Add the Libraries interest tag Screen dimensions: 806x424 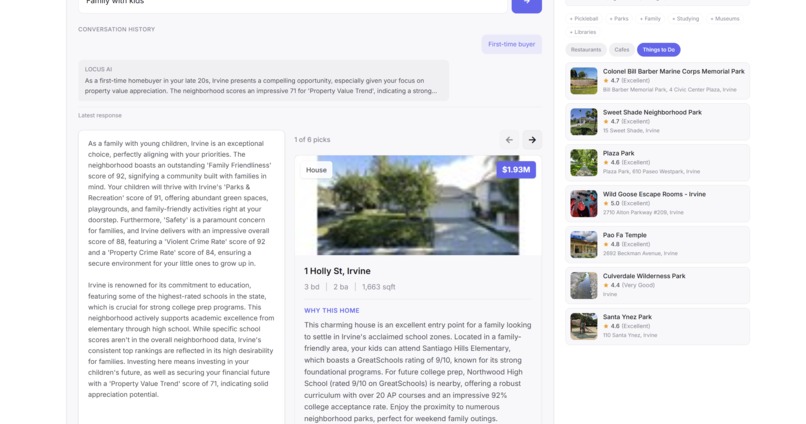(583, 32)
